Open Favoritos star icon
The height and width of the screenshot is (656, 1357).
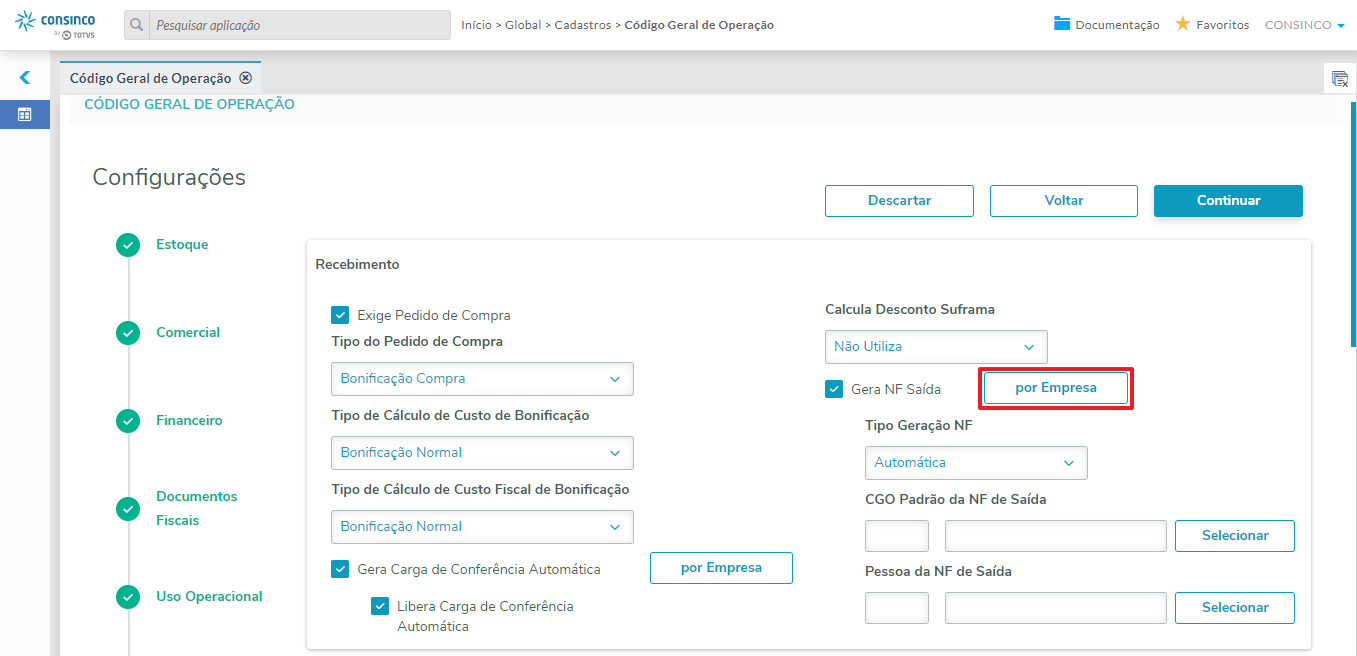pos(1182,24)
